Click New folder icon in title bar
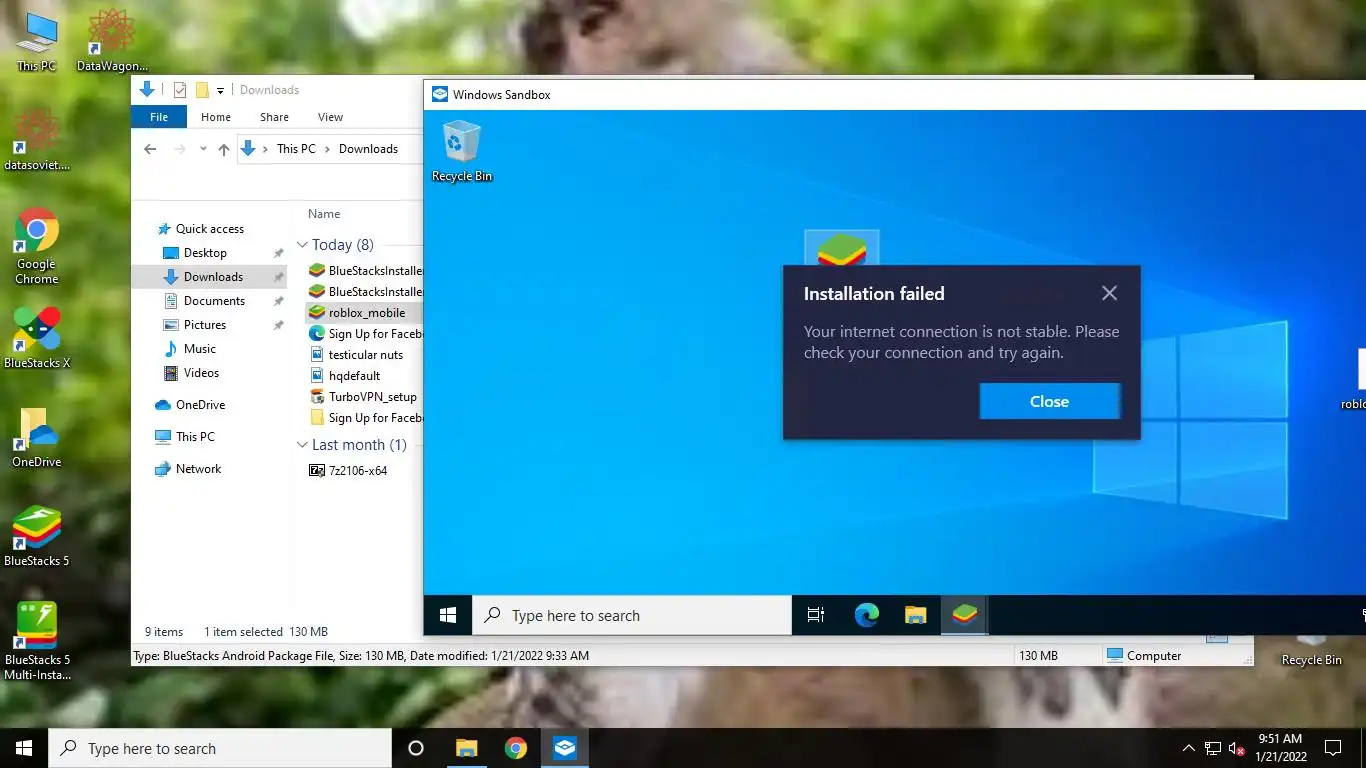This screenshot has width=1366, height=768. (202, 90)
